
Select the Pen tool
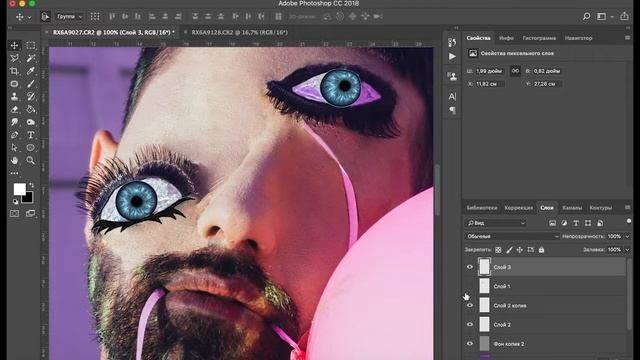tap(14, 135)
